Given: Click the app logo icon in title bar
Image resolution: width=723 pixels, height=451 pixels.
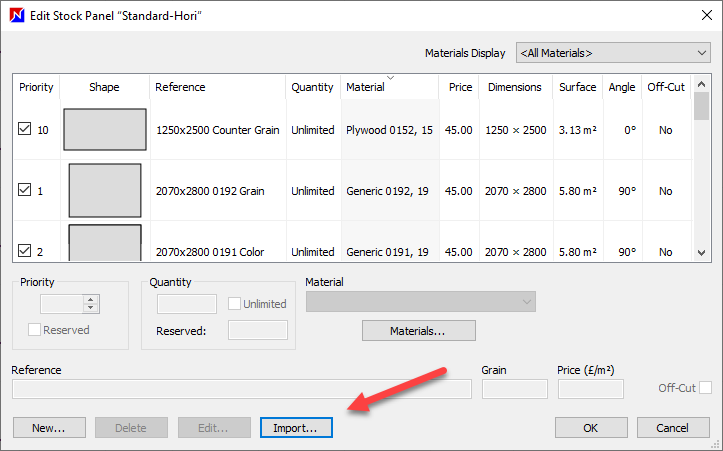Looking at the screenshot, I should pos(17,15).
